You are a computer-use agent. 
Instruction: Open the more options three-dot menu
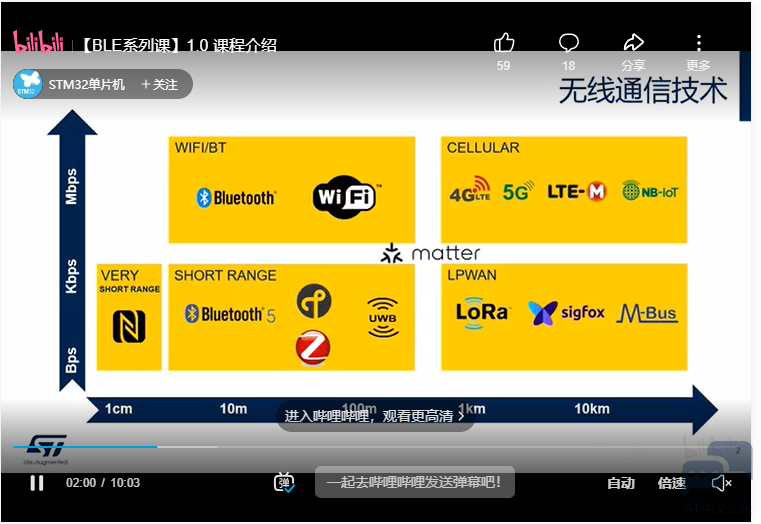pos(699,43)
